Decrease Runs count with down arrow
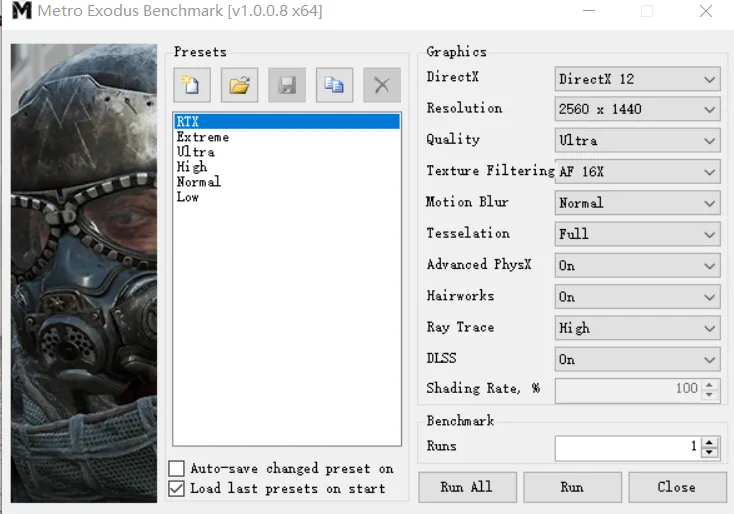 (x=709, y=452)
